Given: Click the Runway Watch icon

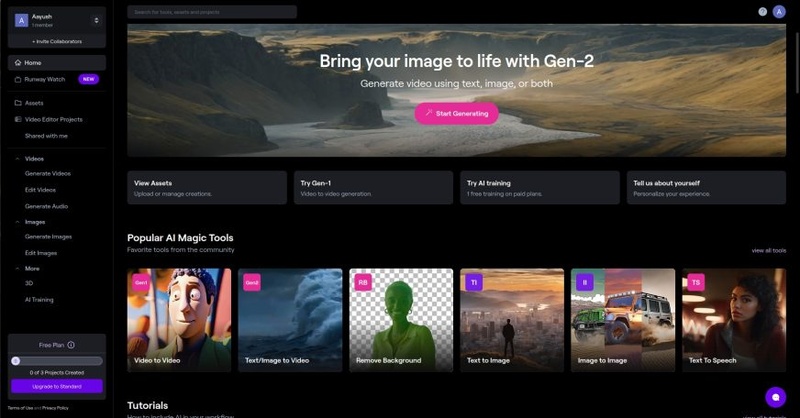Looking at the screenshot, I should (18, 79).
